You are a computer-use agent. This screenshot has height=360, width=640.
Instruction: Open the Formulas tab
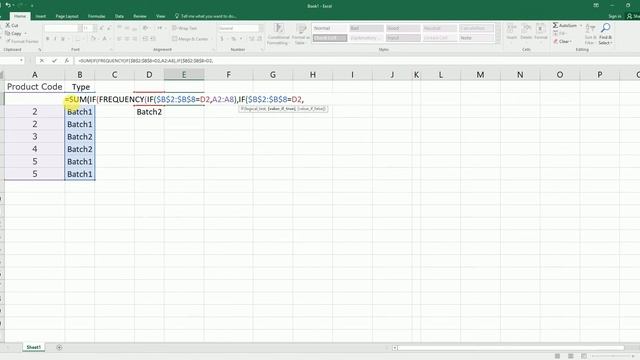[97, 16]
